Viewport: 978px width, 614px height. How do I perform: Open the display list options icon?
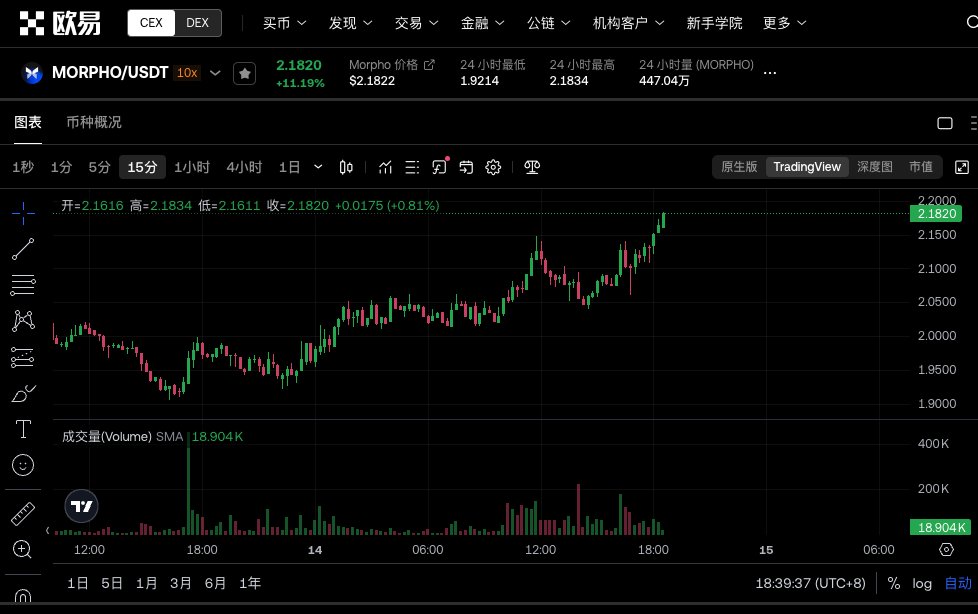(x=412, y=167)
